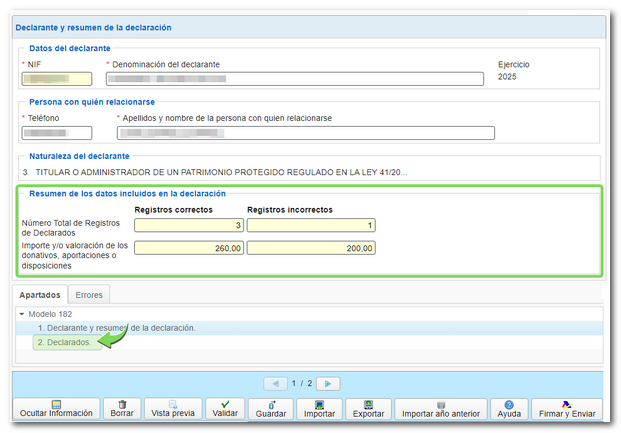
Task: Click Firmar y Enviar
Action: click(566, 408)
